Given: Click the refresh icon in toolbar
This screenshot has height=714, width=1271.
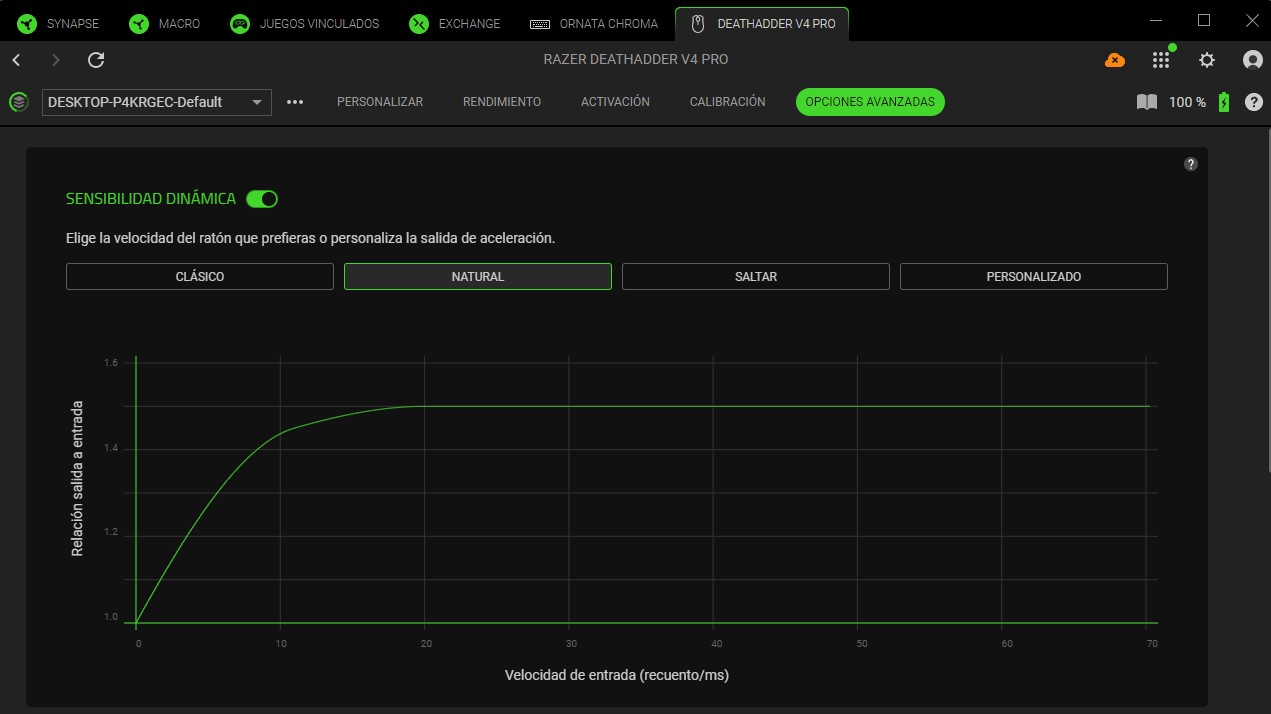Looking at the screenshot, I should [96, 60].
